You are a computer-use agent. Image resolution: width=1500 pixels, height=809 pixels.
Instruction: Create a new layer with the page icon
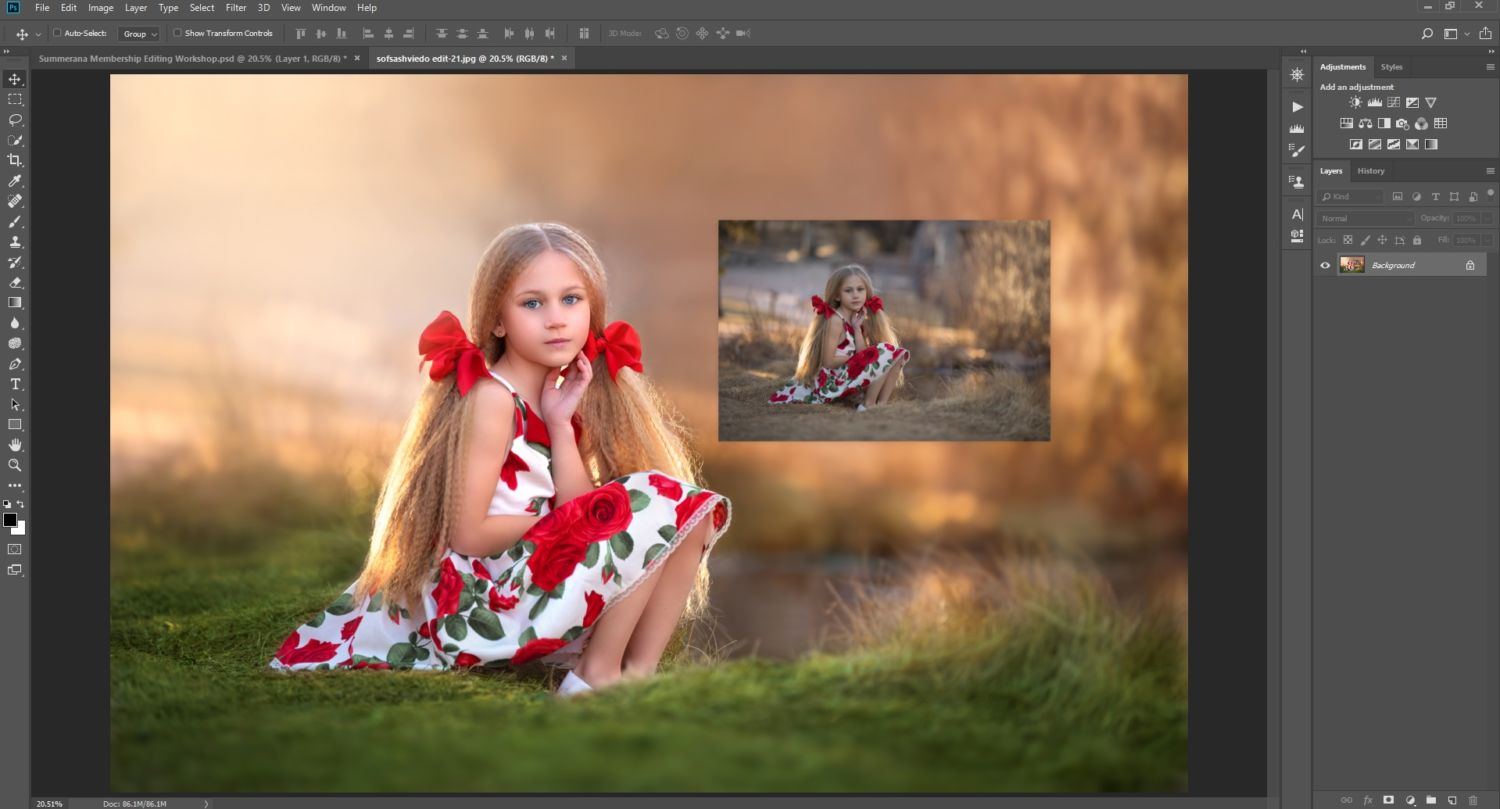point(1452,800)
